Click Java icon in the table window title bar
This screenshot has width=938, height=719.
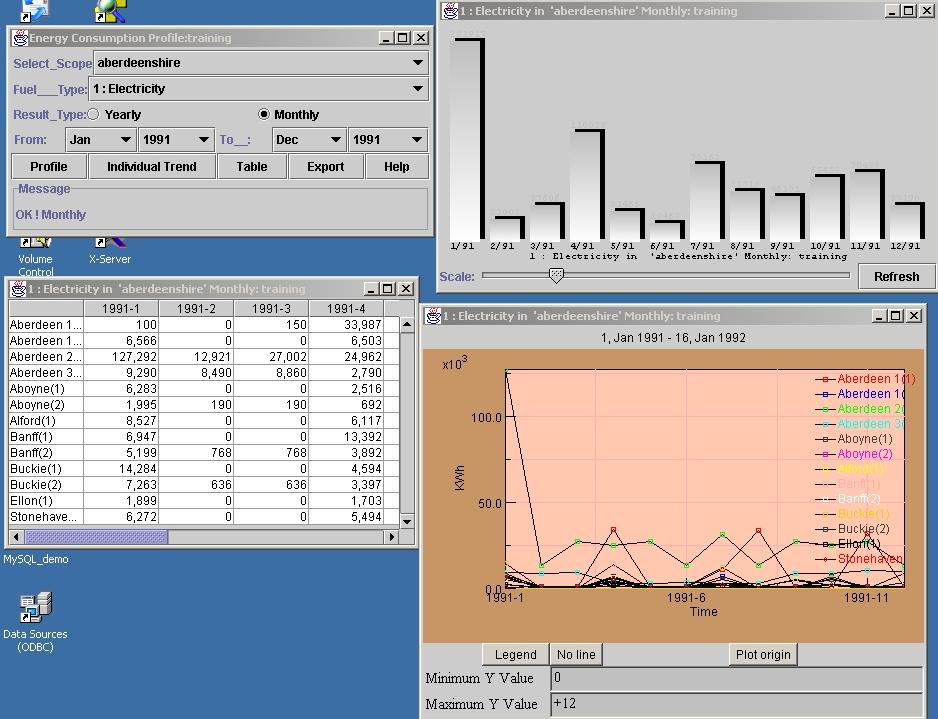click(18, 289)
